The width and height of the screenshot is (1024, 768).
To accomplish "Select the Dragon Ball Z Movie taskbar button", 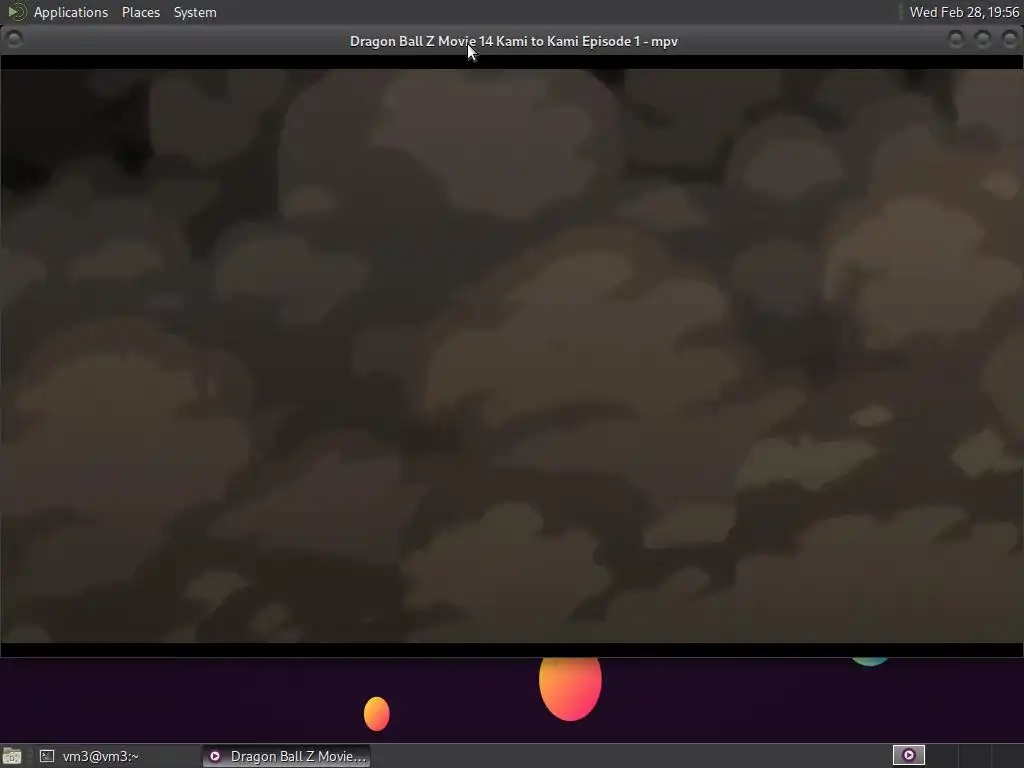I will 287,756.
